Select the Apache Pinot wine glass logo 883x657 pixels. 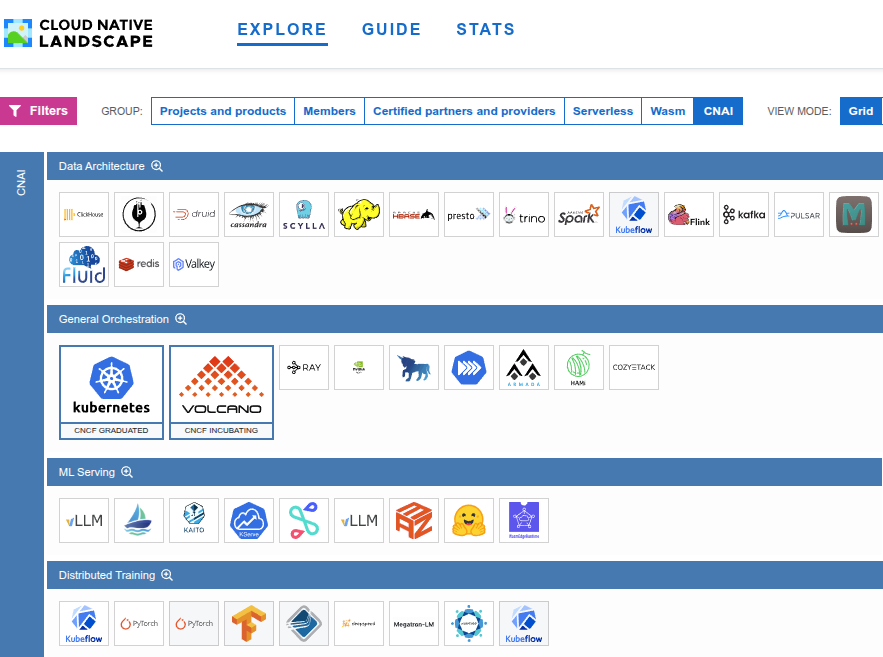[x=139, y=214]
